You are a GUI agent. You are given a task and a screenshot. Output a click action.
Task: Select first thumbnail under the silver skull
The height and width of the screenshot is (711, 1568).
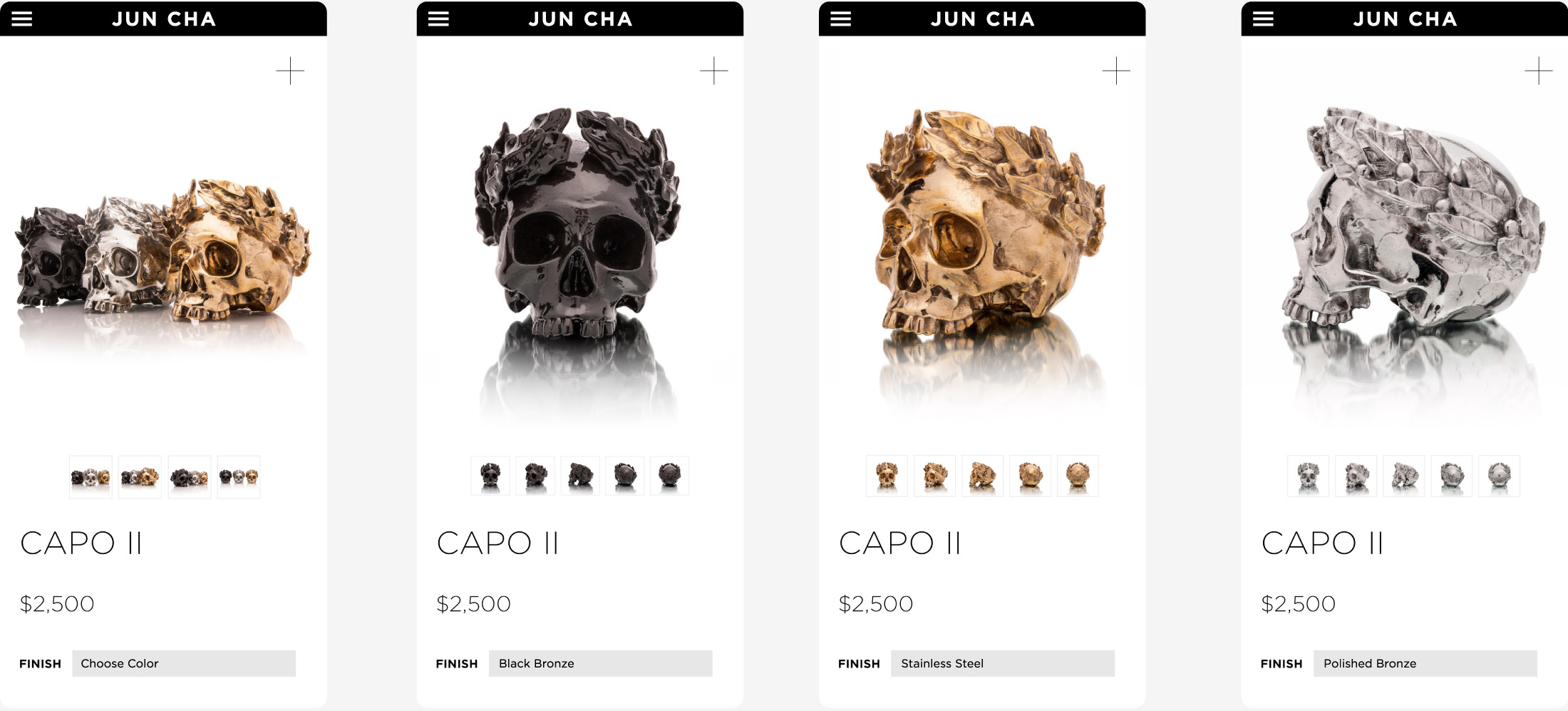[1308, 476]
